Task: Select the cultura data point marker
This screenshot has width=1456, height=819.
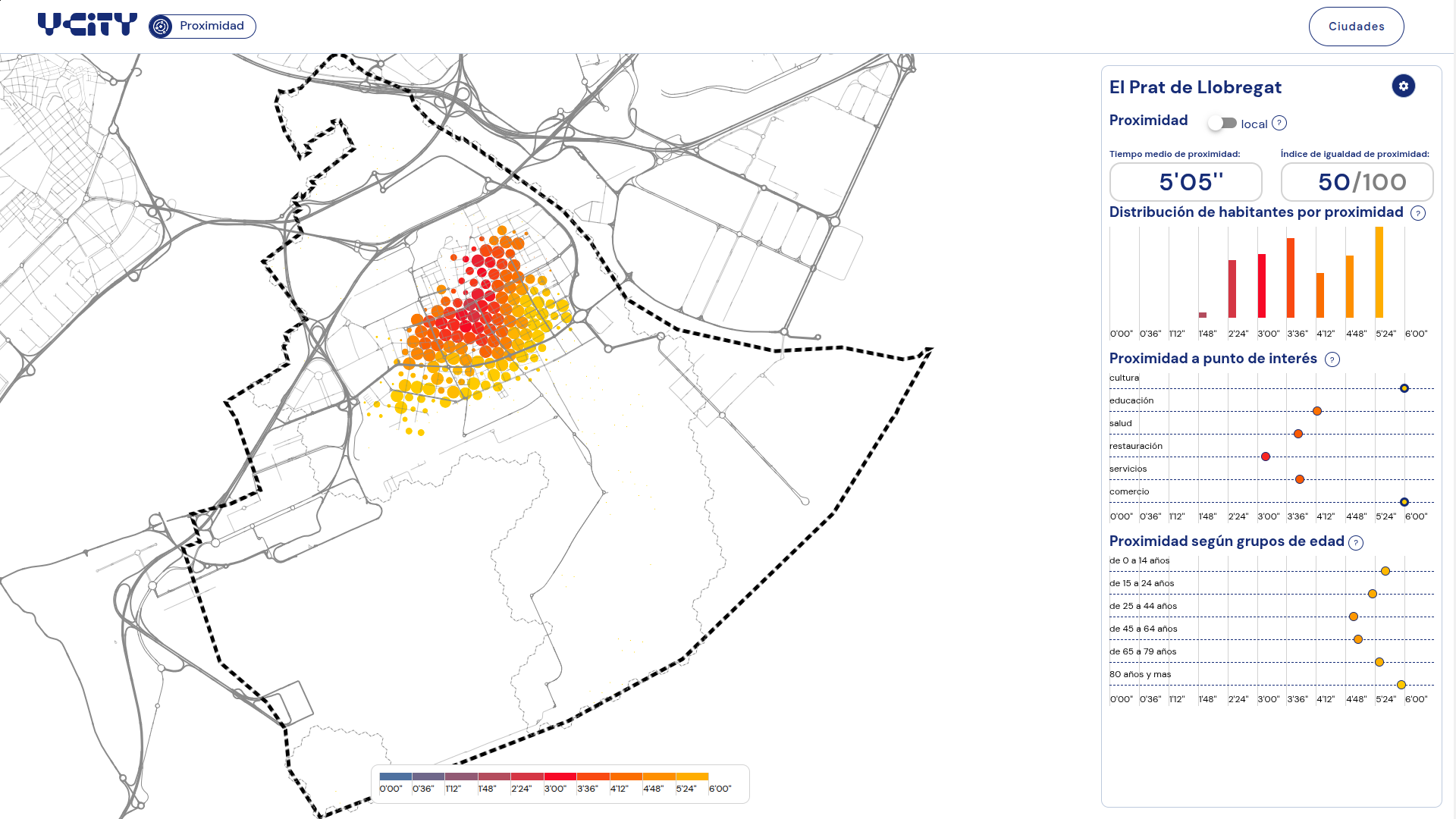Action: pyautogui.click(x=1404, y=388)
